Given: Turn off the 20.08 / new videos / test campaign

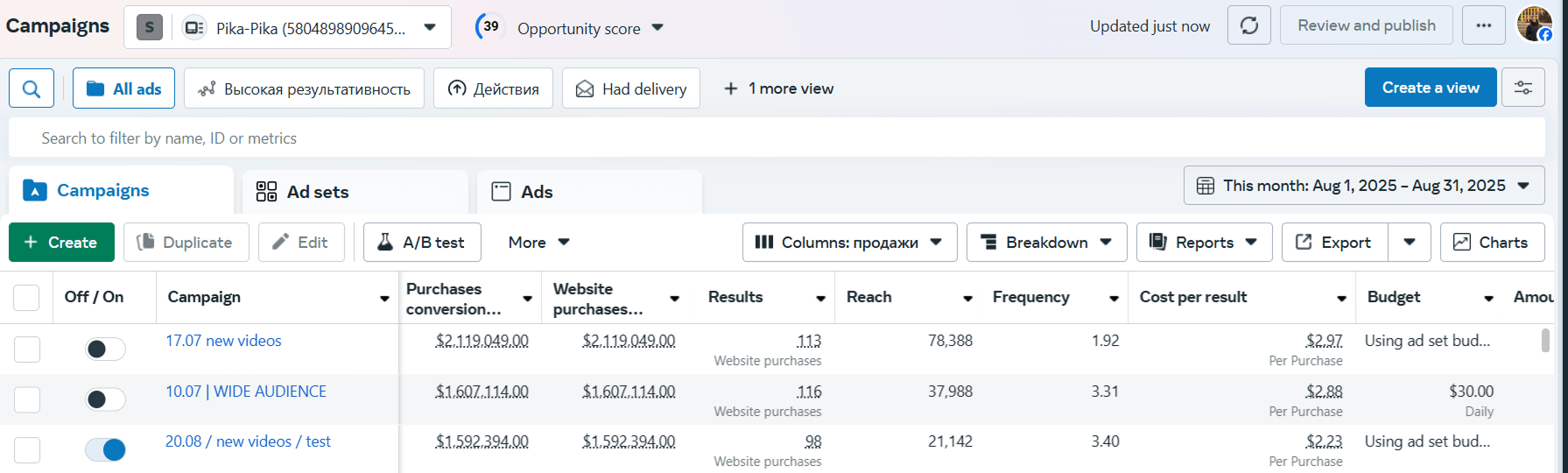Looking at the screenshot, I should pyautogui.click(x=105, y=450).
